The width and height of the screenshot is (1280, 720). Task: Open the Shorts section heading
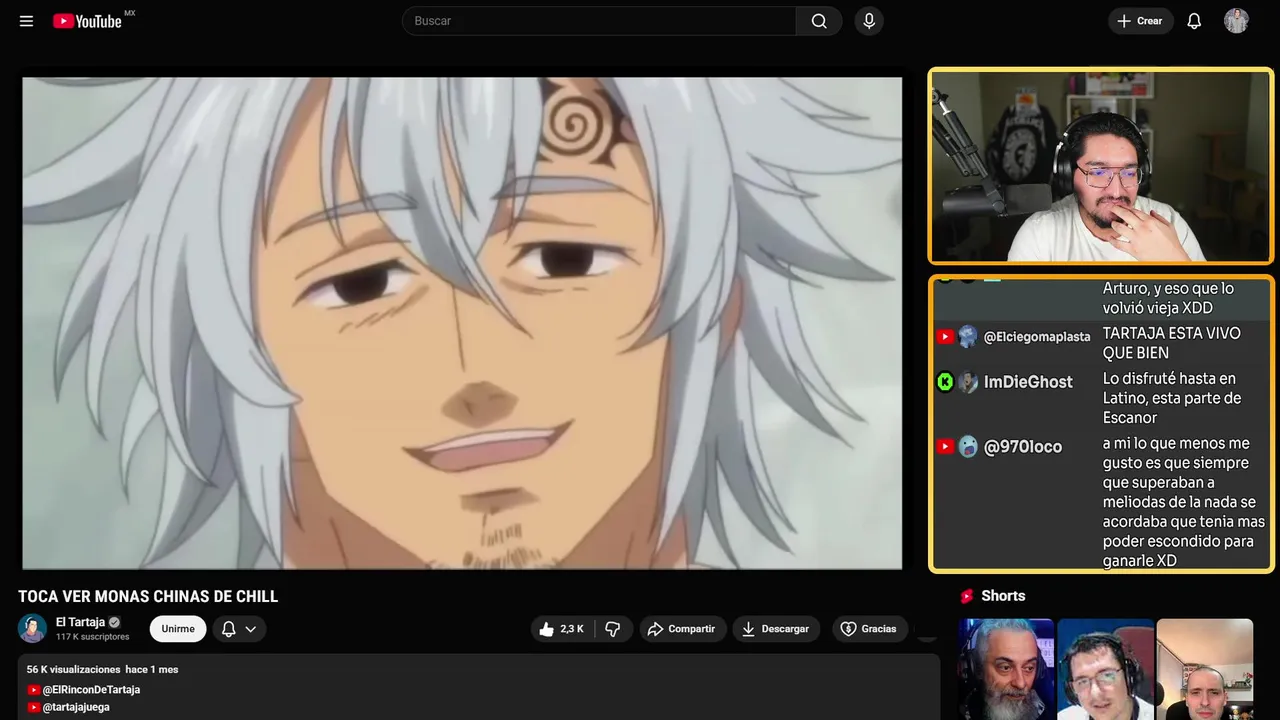coord(1003,596)
